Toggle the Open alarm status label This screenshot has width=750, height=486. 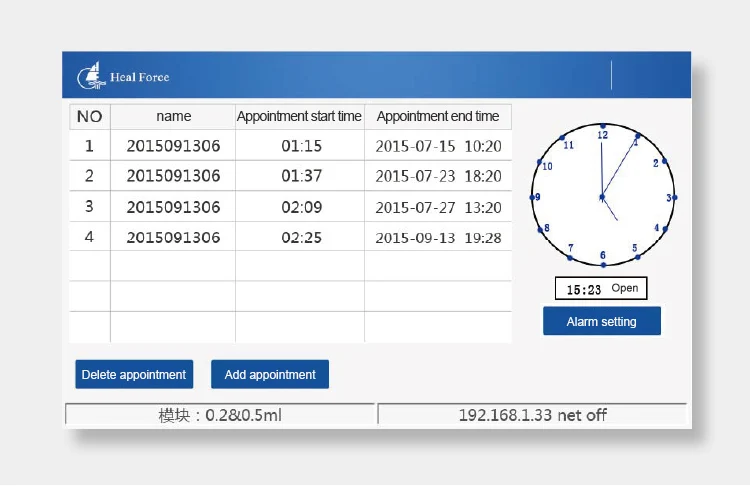pyautogui.click(x=625, y=289)
